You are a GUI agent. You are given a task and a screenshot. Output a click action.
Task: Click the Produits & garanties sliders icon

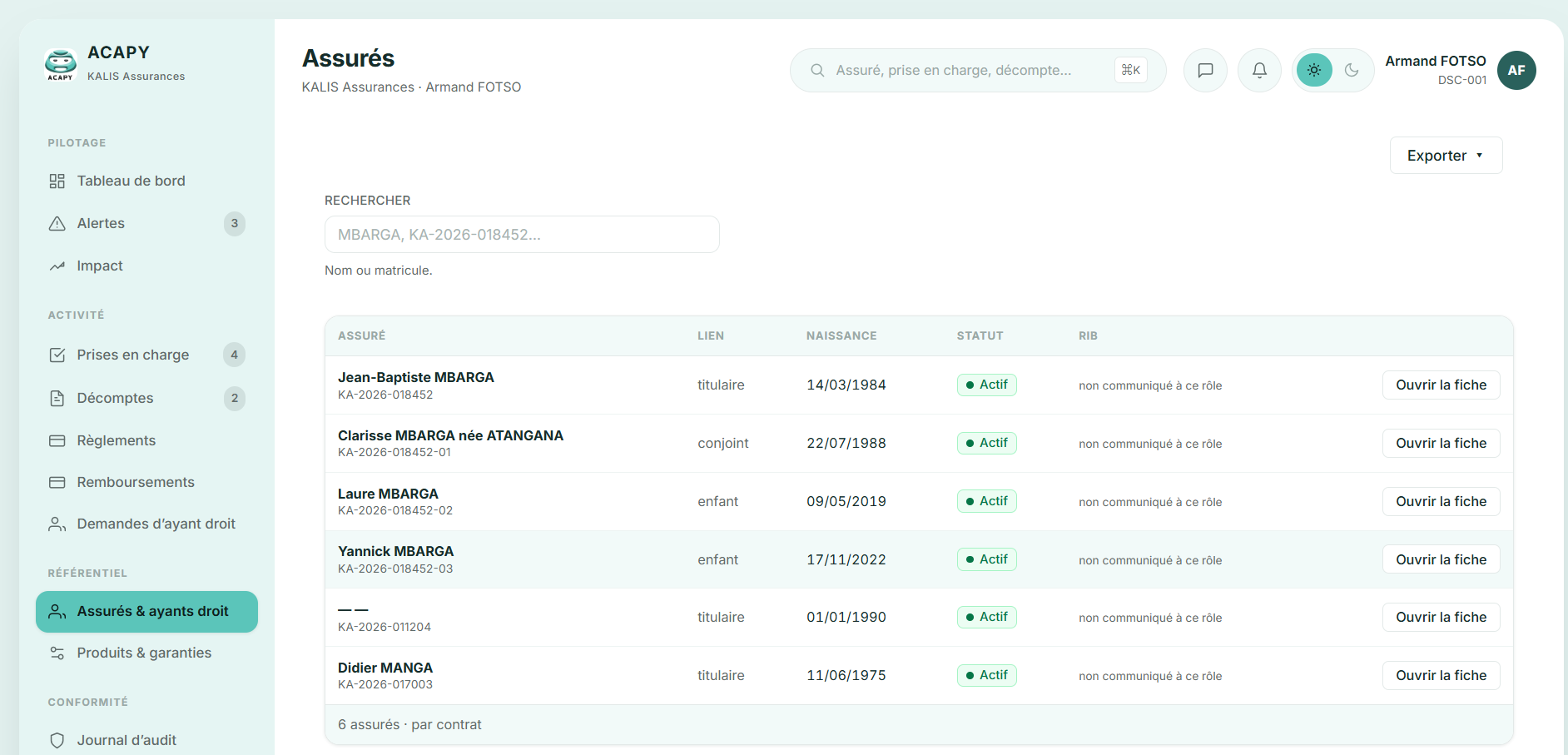pos(57,653)
